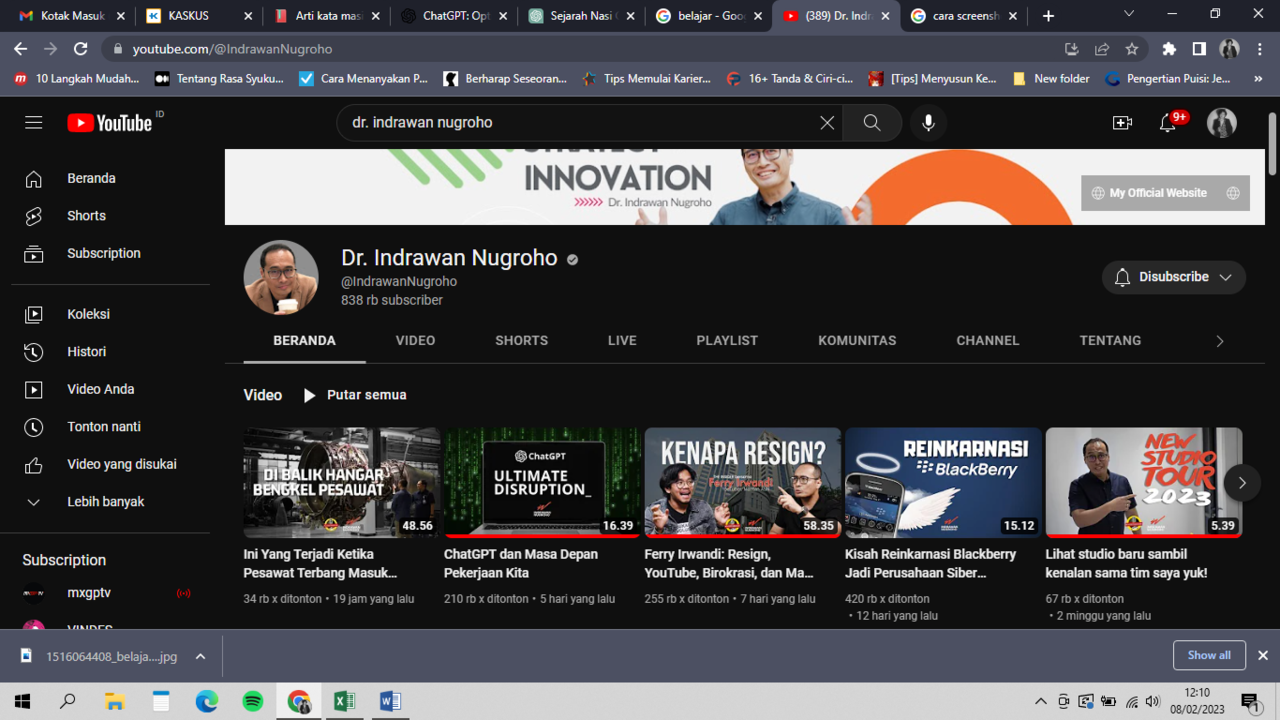Click the Ferry Irwandi: Resign video title
This screenshot has height=720, width=1280.
[x=729, y=563]
